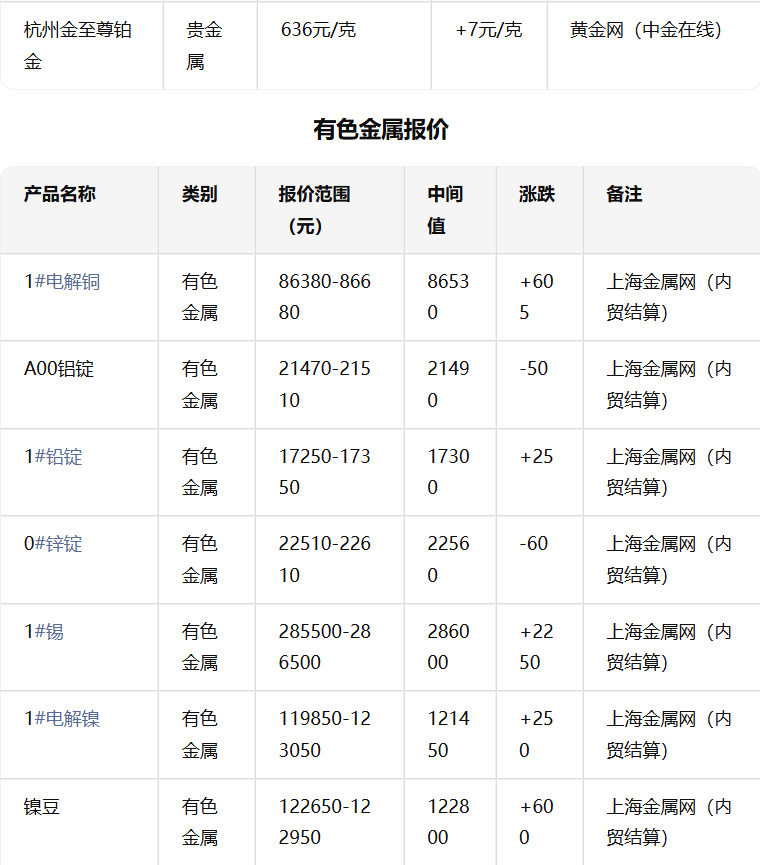Viewport: 760px width, 865px height.
Task: Click the 镍豆 product name cell
Action: point(42,806)
